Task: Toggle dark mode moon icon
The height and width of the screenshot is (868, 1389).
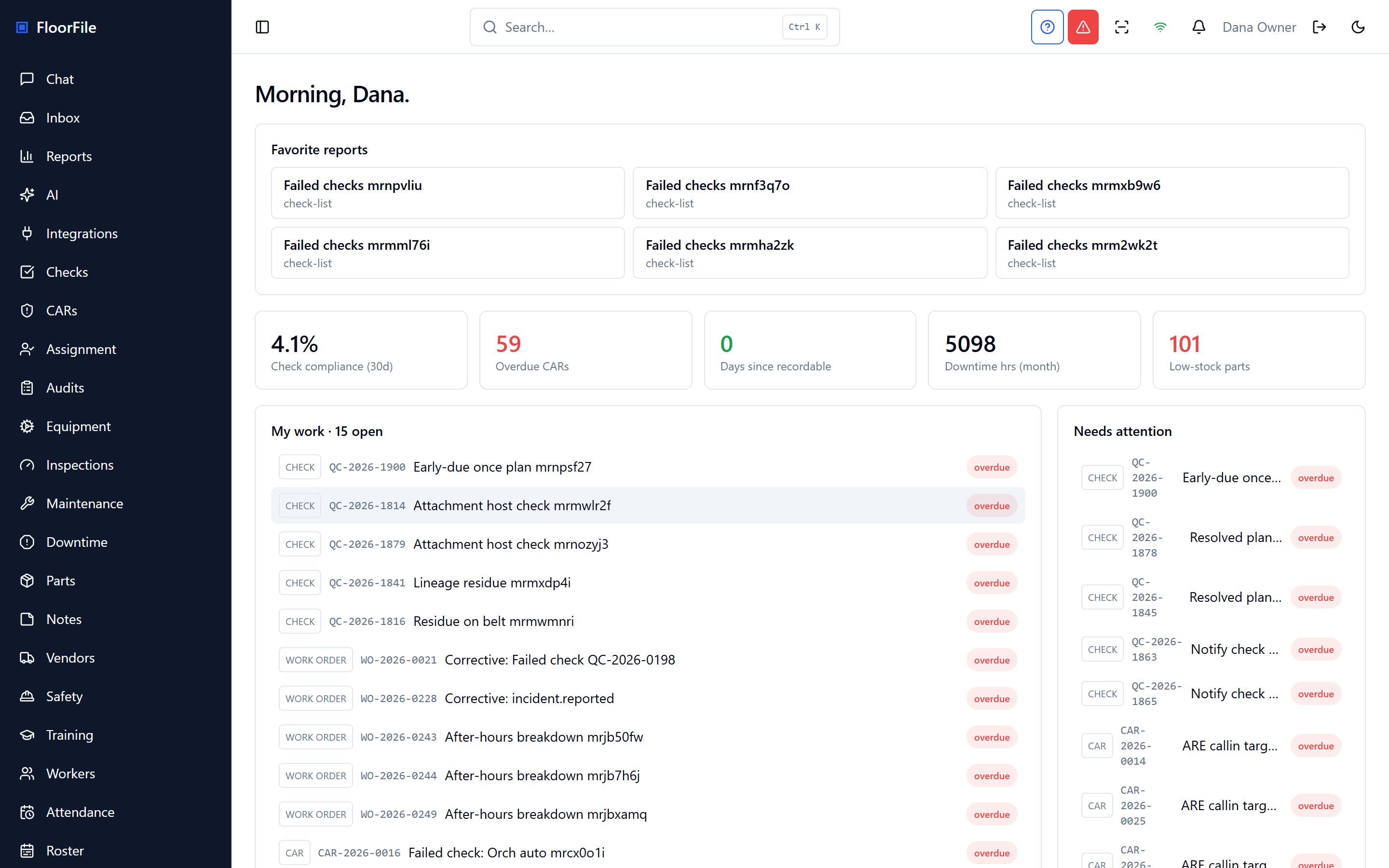Action: pyautogui.click(x=1358, y=27)
